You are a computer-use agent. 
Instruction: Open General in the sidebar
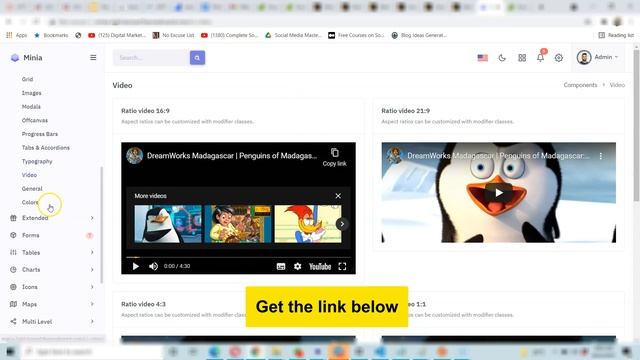[32, 189]
